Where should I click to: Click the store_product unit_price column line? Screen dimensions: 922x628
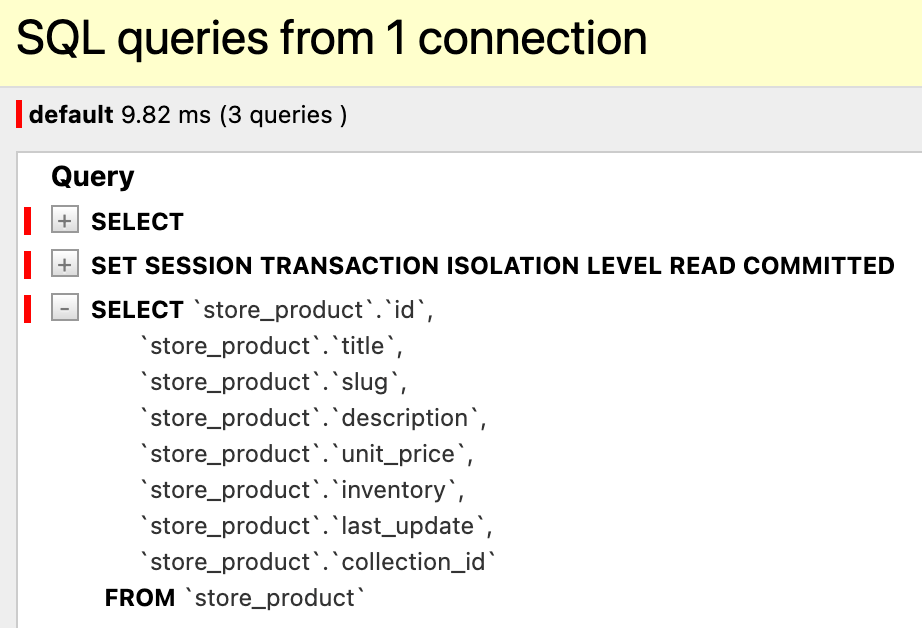pos(306,455)
